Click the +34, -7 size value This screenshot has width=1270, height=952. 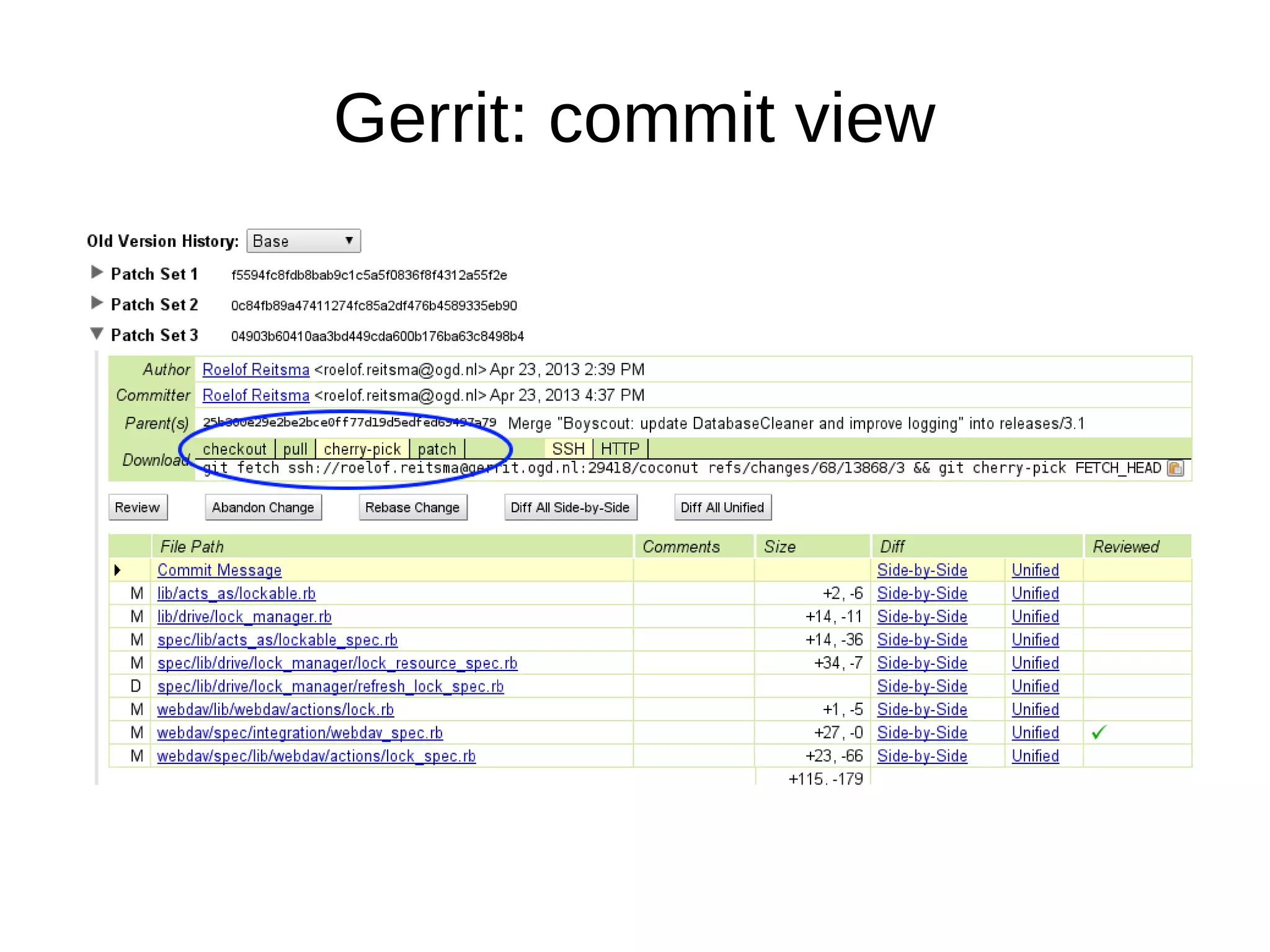pyautogui.click(x=838, y=663)
